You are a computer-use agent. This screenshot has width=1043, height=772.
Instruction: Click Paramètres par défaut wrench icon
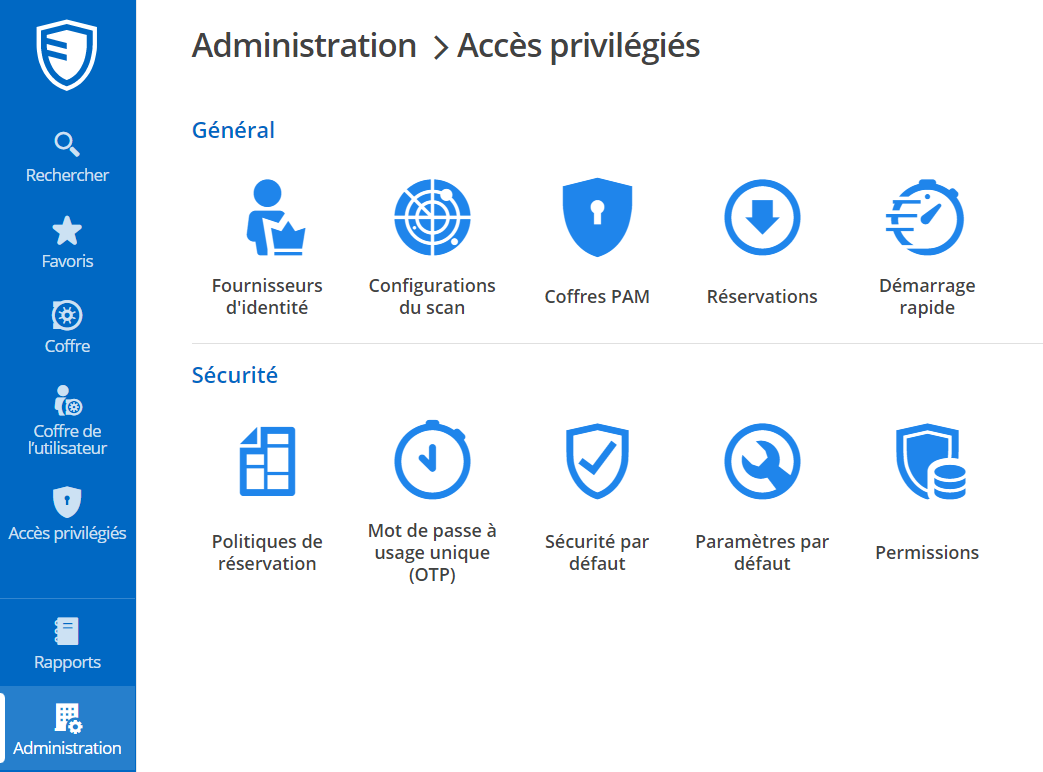pos(762,461)
